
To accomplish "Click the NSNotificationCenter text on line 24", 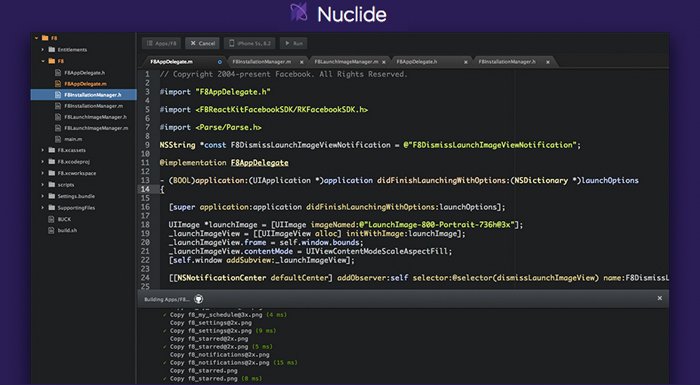I will click(221, 278).
